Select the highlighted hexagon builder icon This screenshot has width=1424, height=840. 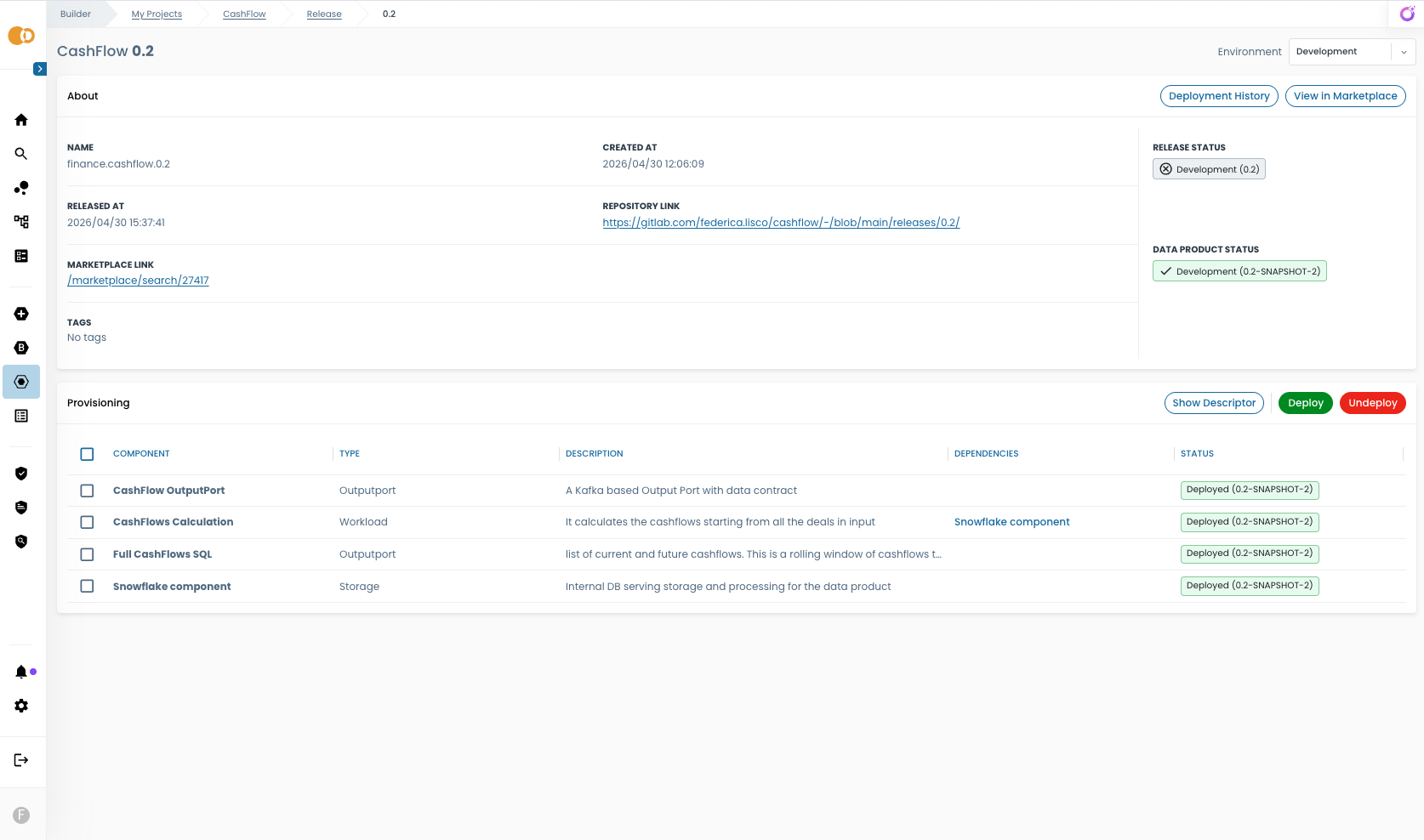click(x=21, y=382)
